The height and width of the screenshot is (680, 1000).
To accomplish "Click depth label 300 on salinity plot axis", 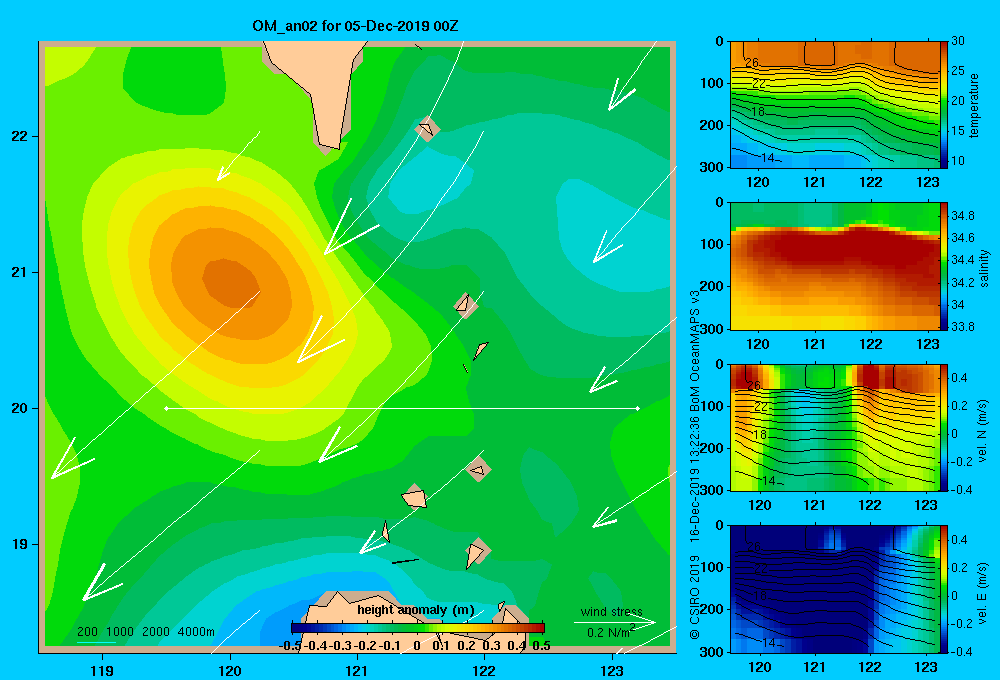I will point(712,329).
